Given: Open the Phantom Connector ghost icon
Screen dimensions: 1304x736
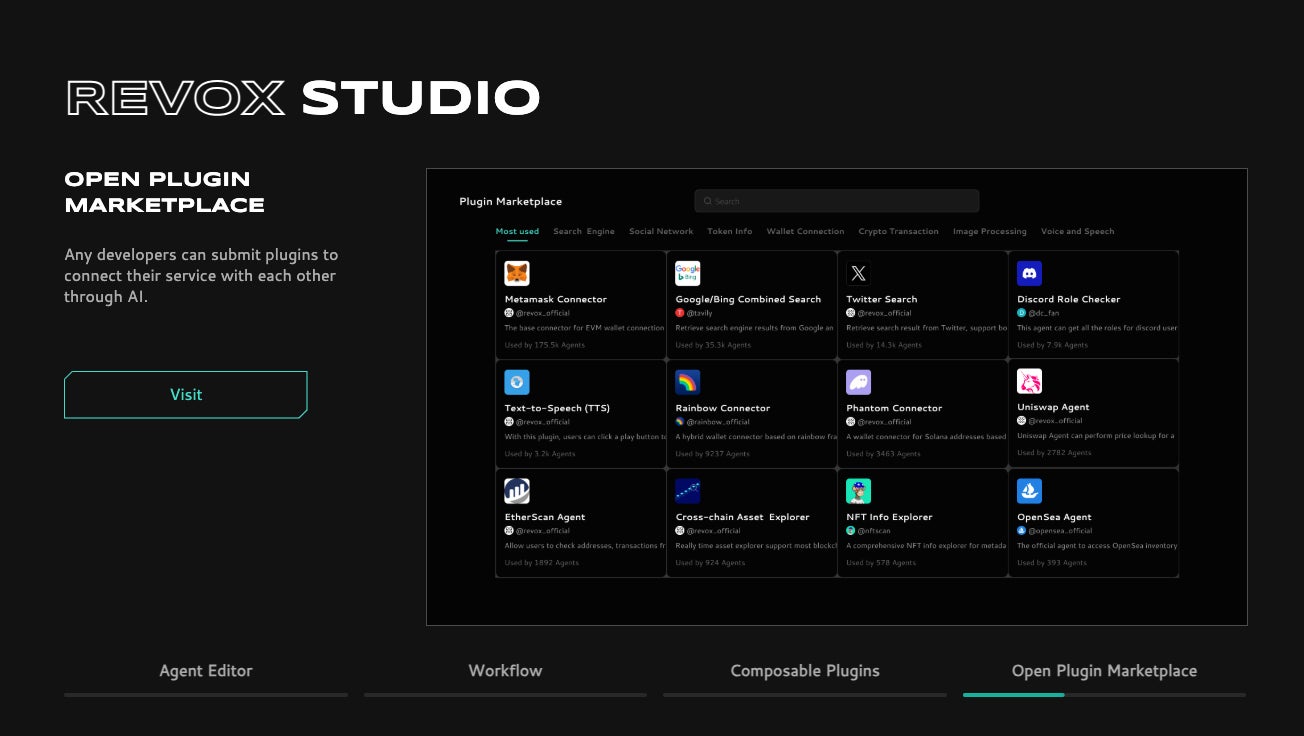Looking at the screenshot, I should click(x=859, y=382).
